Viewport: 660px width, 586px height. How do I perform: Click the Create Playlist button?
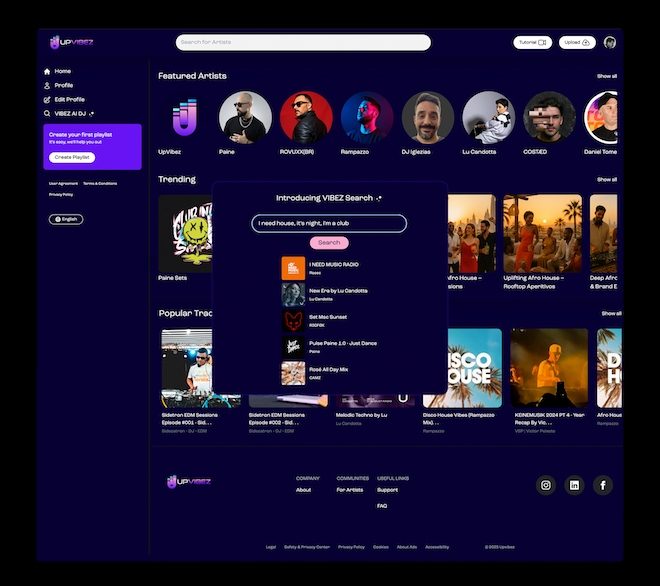(72, 157)
